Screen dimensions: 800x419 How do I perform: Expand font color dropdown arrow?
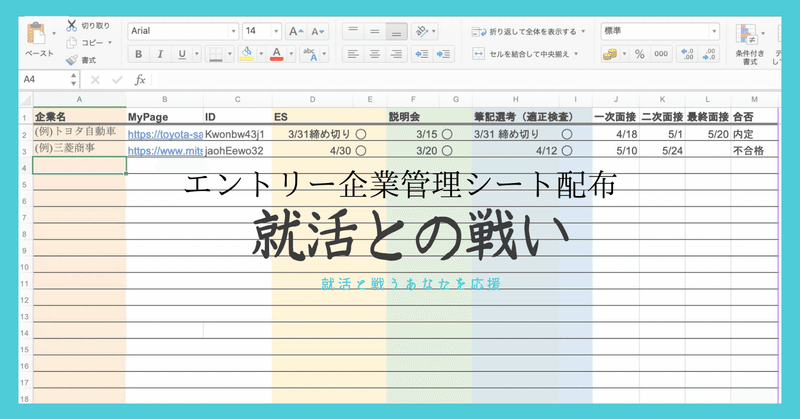(291, 54)
